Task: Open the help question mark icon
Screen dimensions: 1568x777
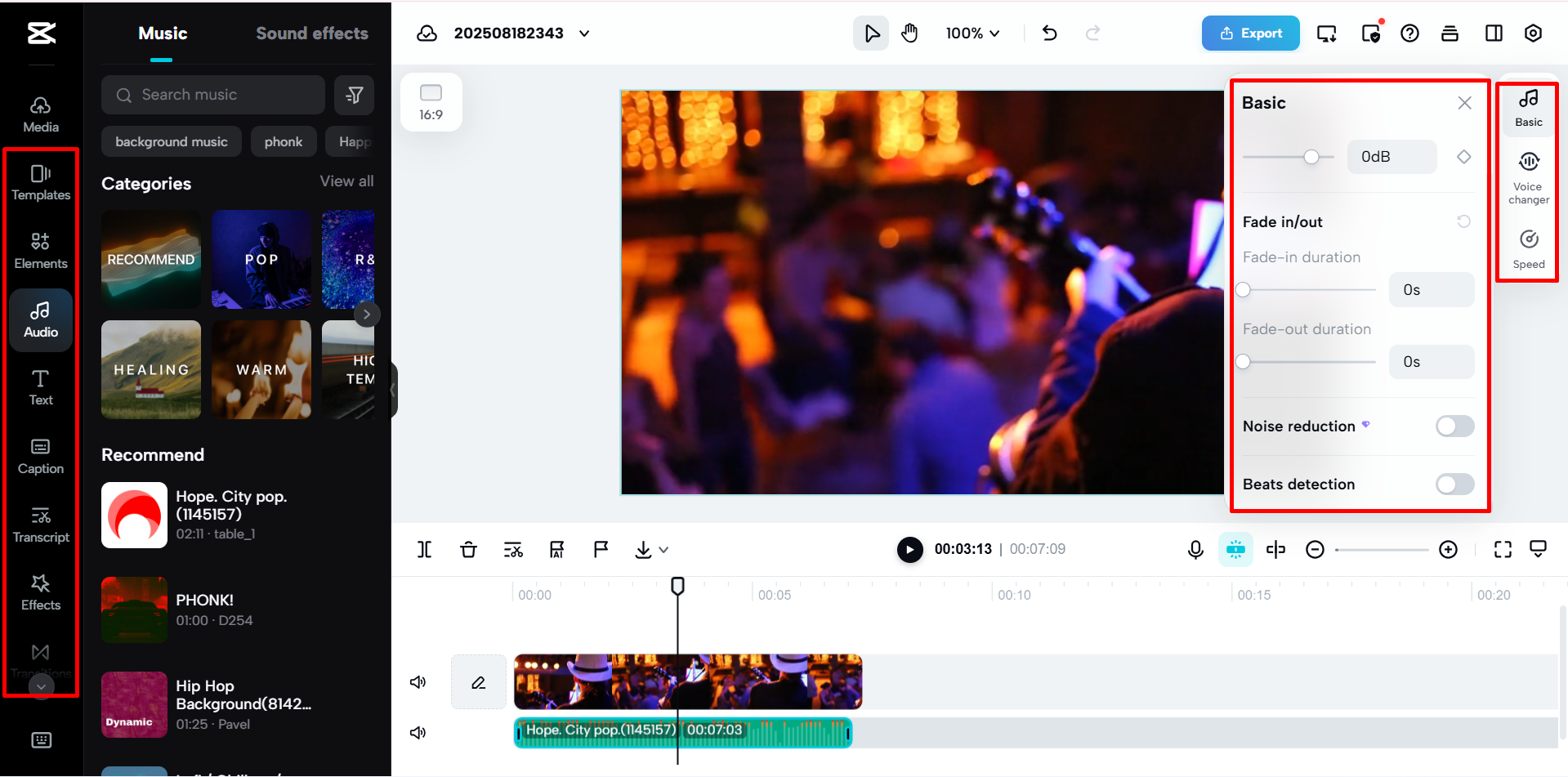Action: (1409, 33)
